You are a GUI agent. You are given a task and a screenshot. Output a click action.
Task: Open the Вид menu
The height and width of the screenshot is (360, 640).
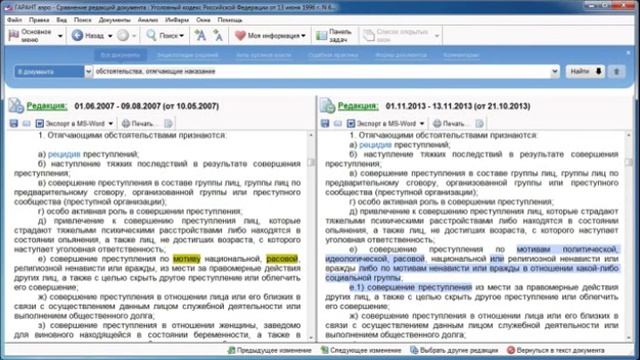click(62, 20)
